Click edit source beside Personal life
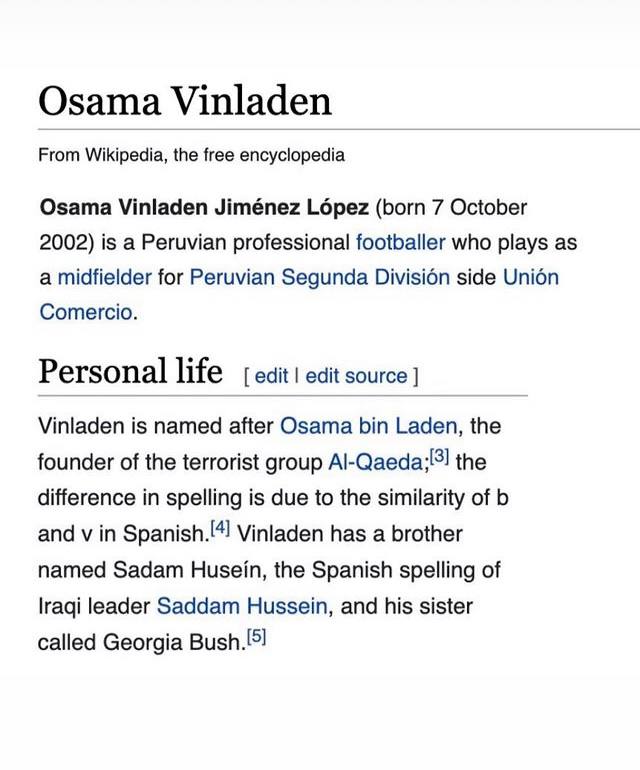 (356, 376)
